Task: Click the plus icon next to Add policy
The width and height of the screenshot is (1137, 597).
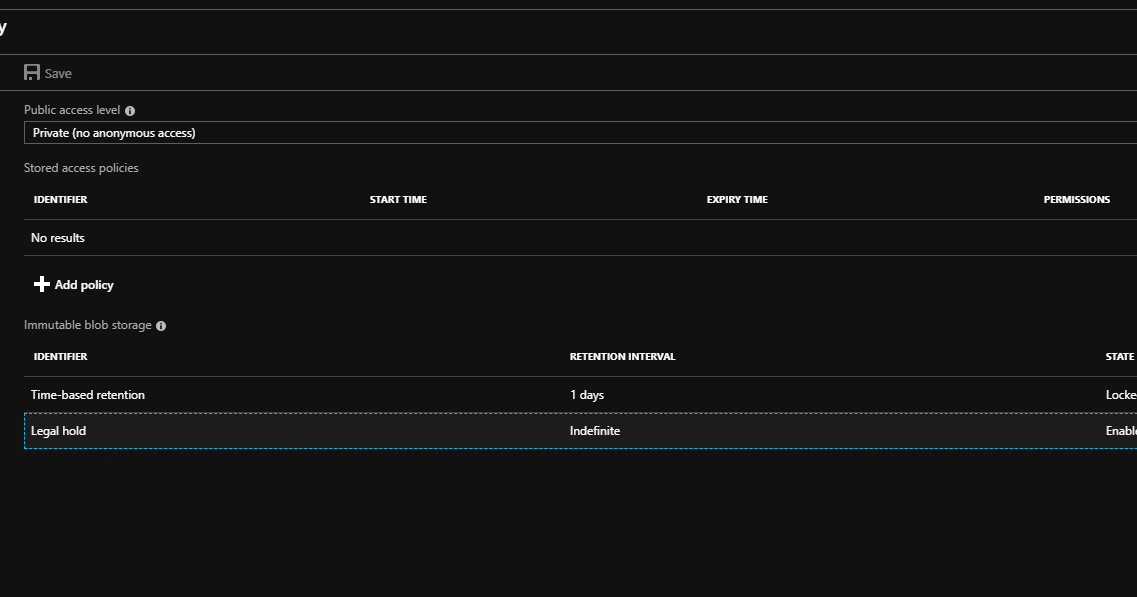Action: (42, 284)
